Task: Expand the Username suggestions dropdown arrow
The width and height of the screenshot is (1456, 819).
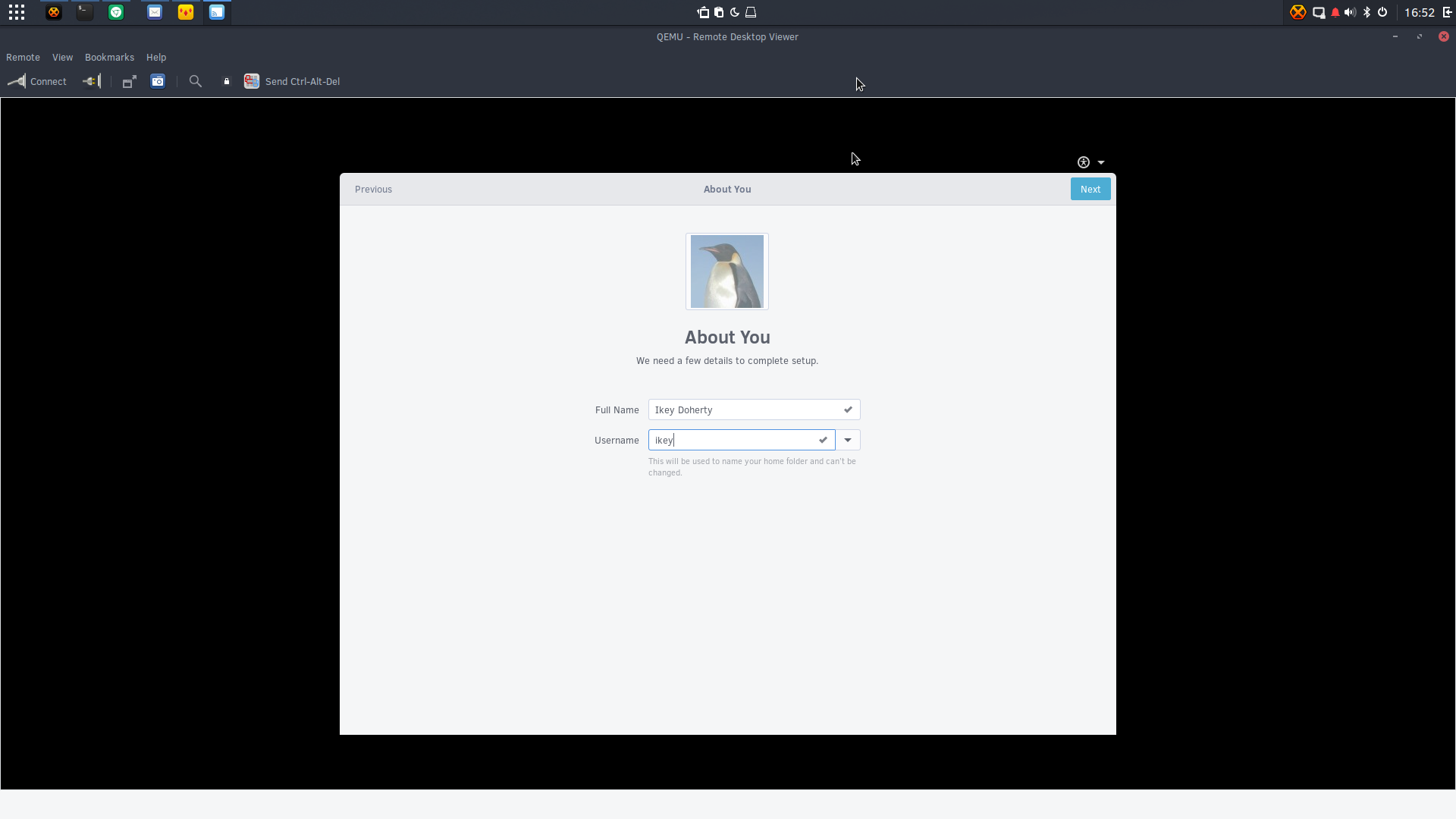Action: tap(848, 440)
